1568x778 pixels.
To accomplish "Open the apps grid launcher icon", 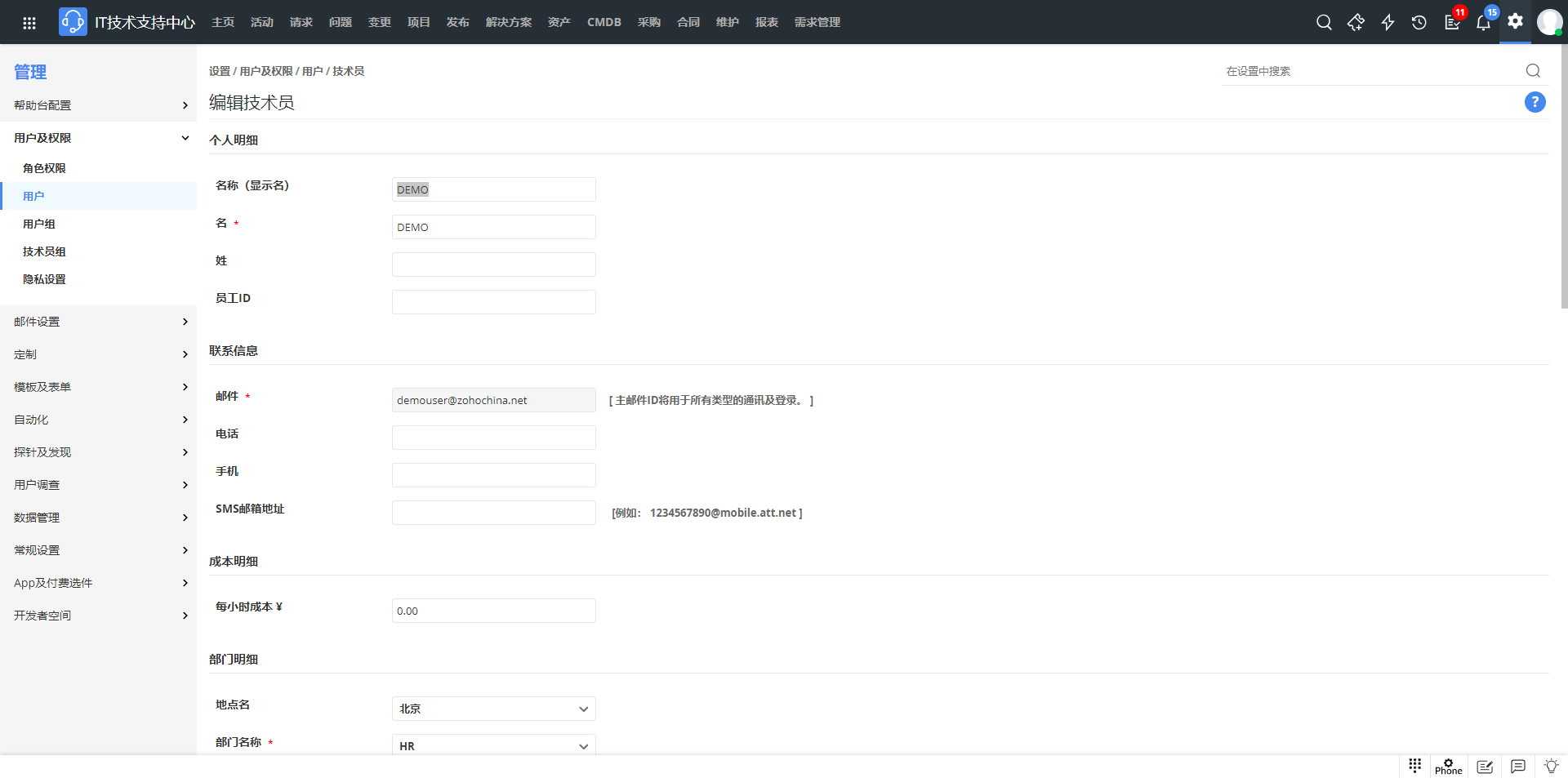I will click(29, 23).
